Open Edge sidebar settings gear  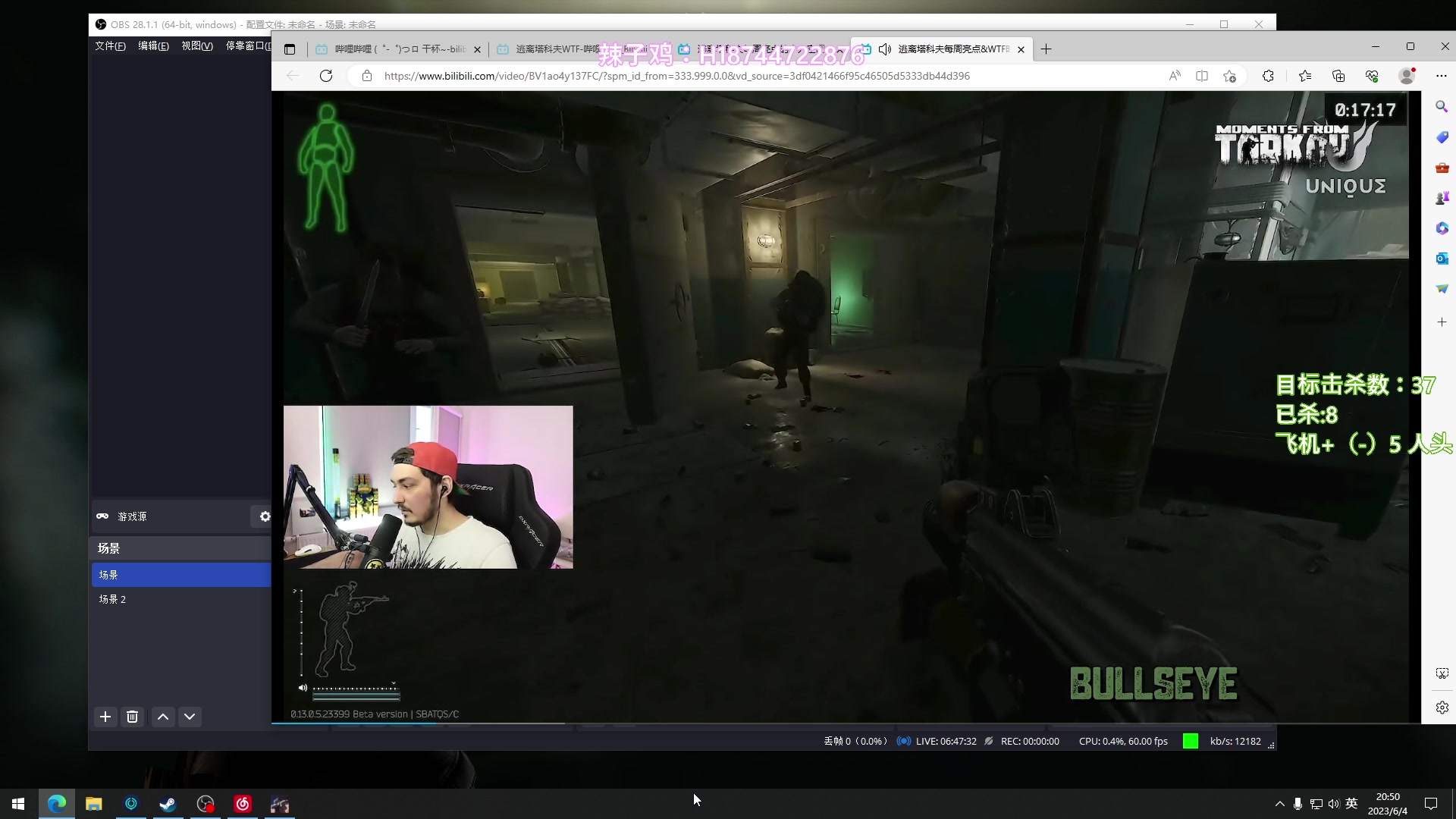click(x=1442, y=708)
